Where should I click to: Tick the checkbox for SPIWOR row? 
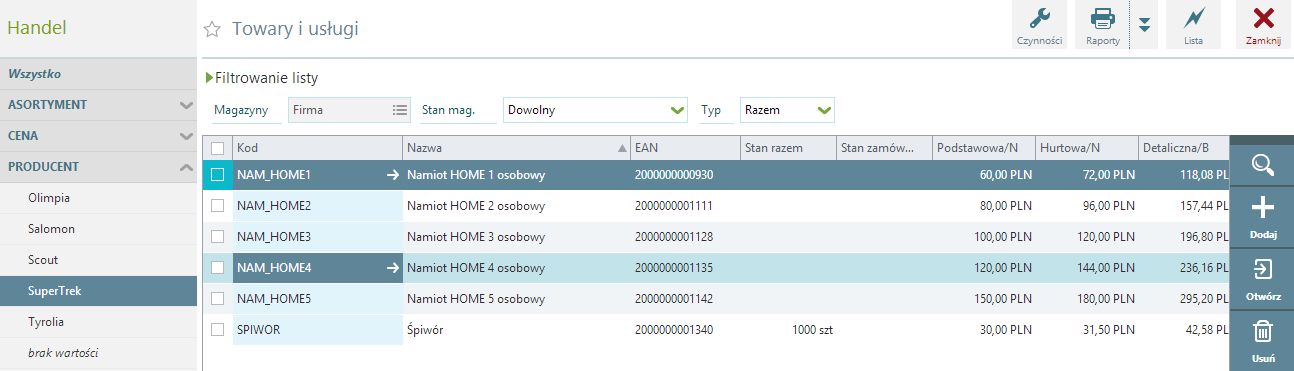pos(218,330)
